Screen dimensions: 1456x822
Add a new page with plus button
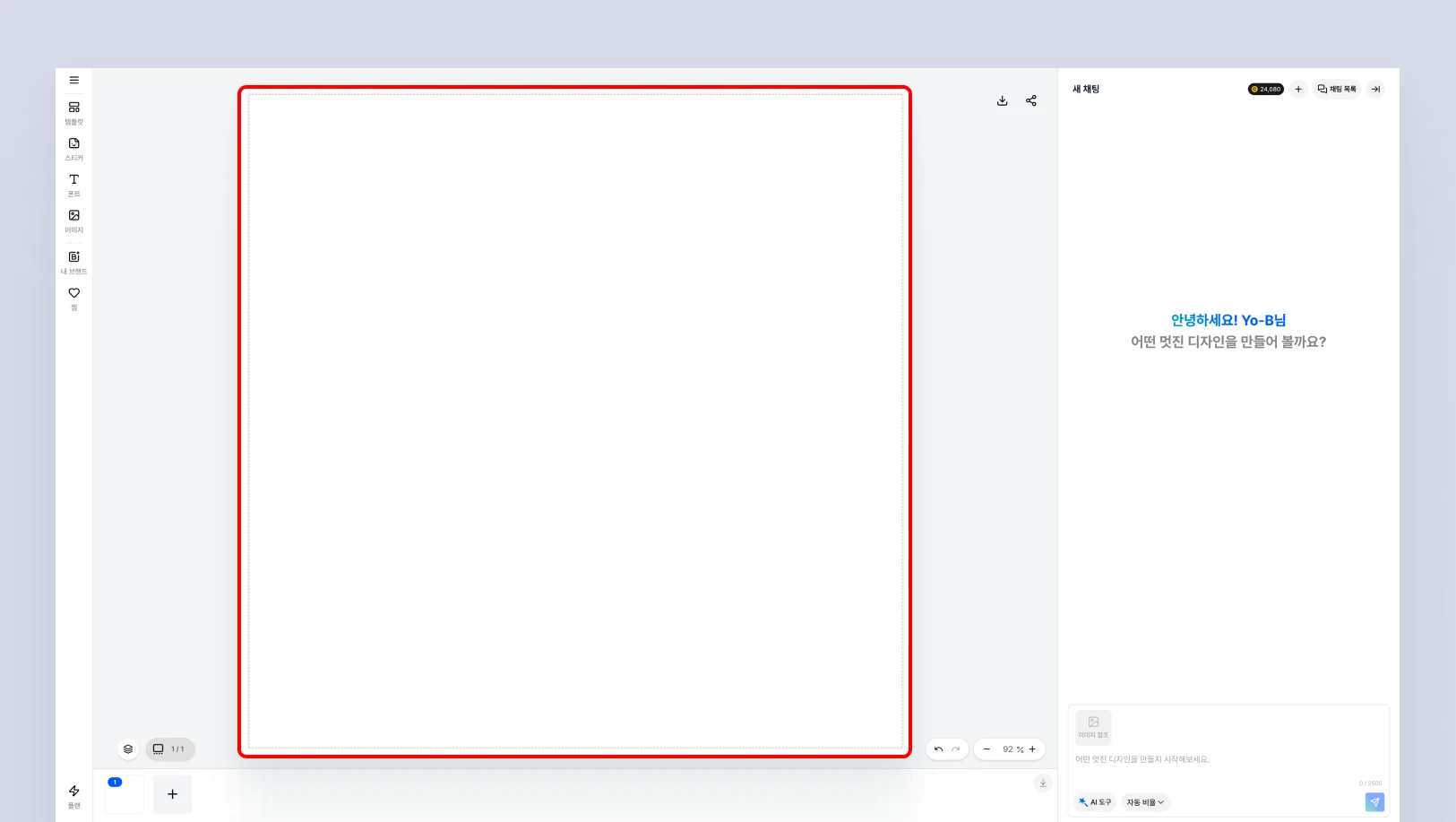[173, 794]
